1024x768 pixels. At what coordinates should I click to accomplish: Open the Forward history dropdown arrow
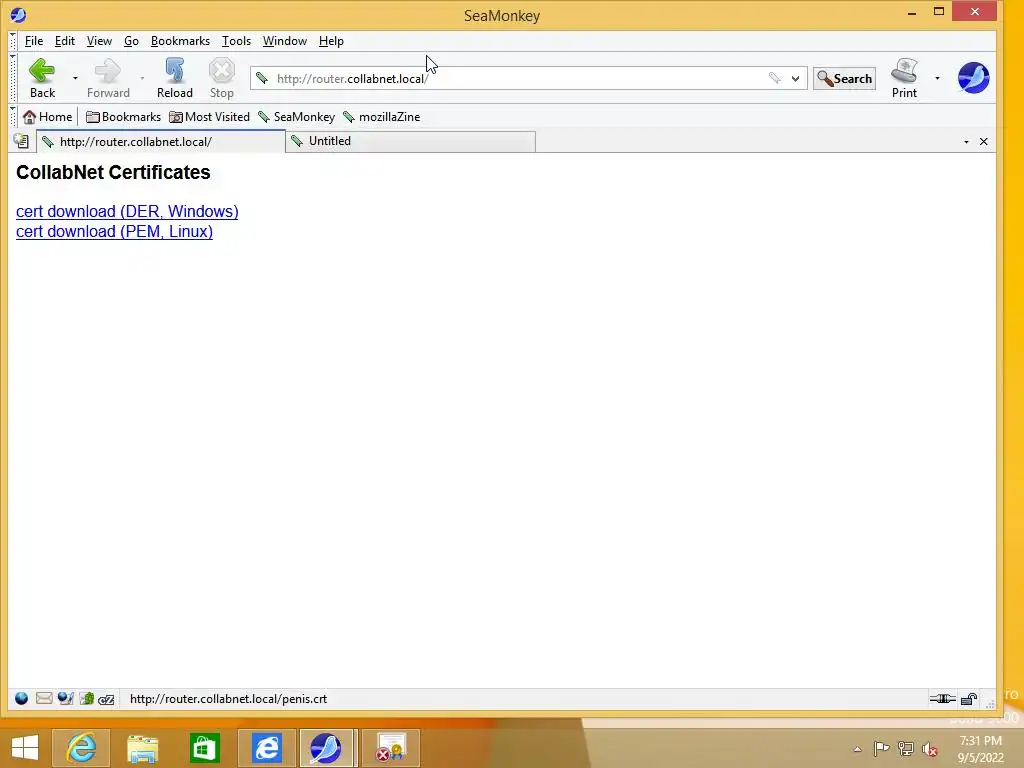(142, 78)
